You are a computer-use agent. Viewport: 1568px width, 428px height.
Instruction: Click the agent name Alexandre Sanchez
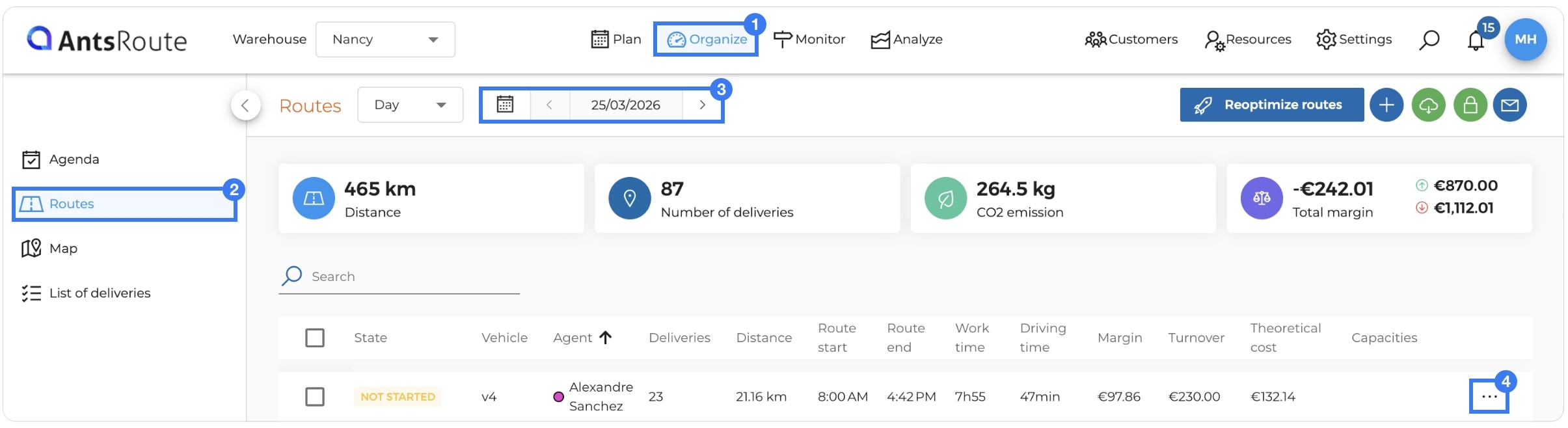point(601,397)
